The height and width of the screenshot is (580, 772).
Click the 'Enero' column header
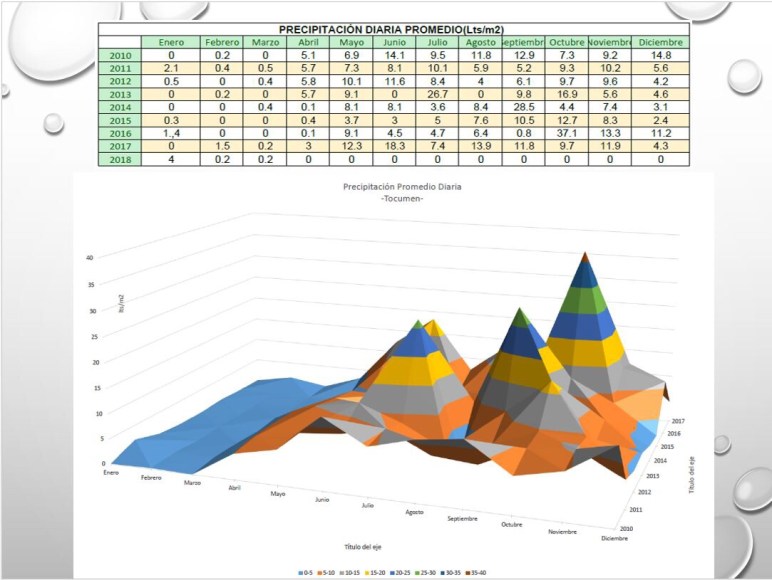pyautogui.click(x=170, y=43)
